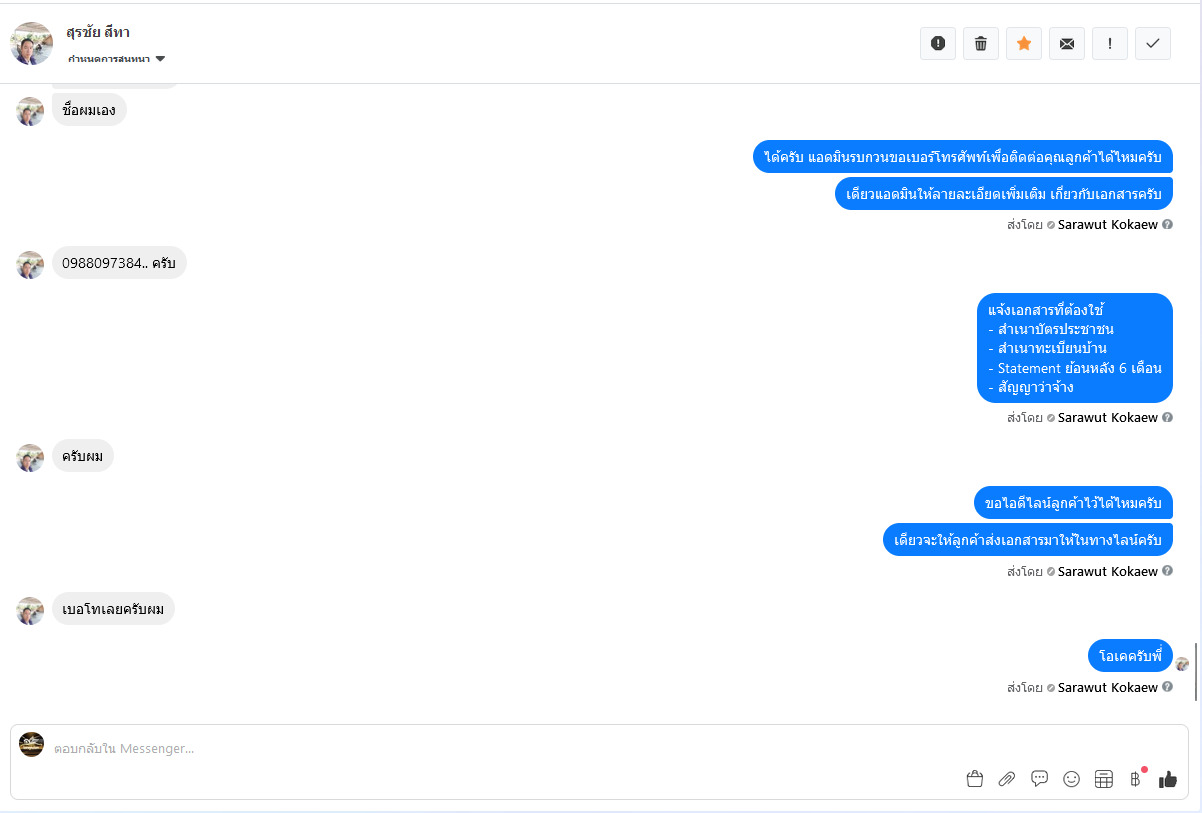The image size is (1202, 813).
Task: Send a thumbs-up like
Action: click(1168, 779)
